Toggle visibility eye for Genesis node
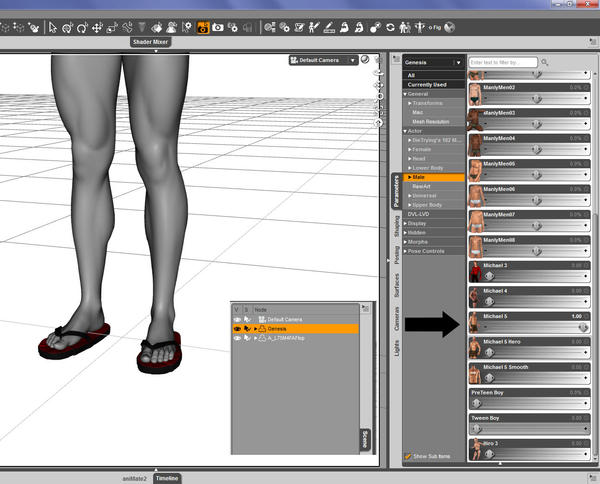600x484 pixels. tap(237, 328)
